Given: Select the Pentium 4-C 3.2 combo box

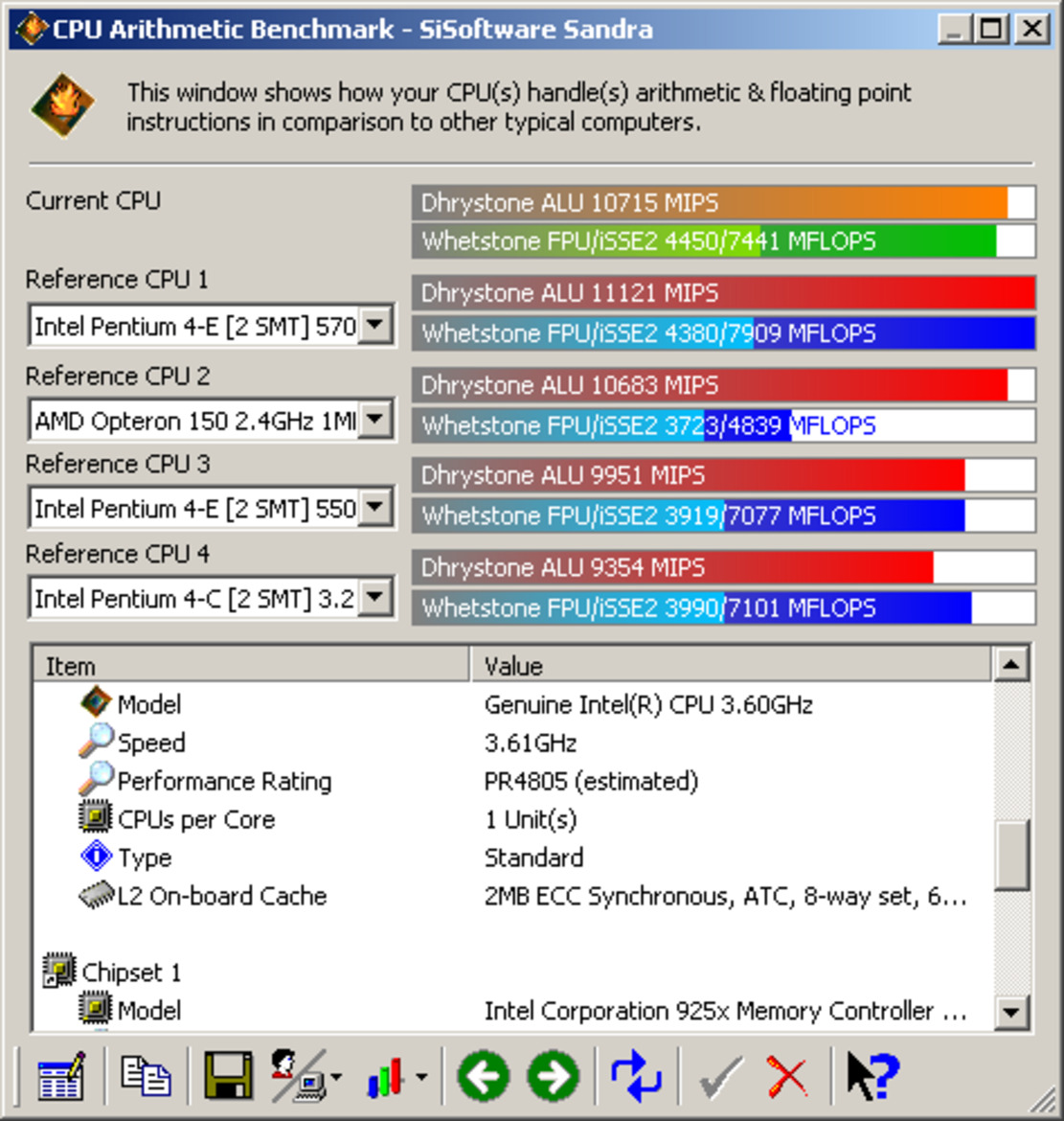Looking at the screenshot, I should click(212, 598).
